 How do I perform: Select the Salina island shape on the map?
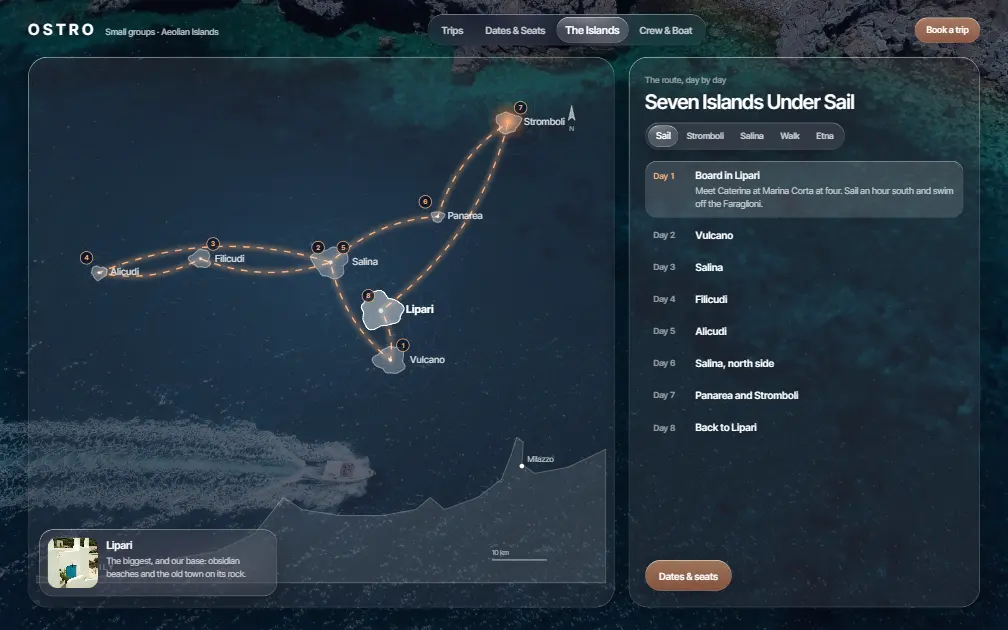pos(330,262)
